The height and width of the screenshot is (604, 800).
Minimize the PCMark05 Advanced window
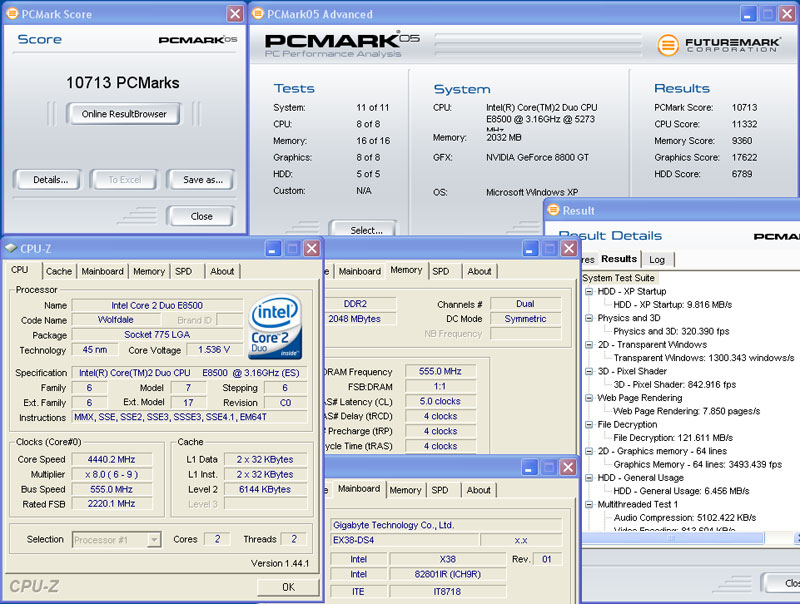click(x=748, y=14)
